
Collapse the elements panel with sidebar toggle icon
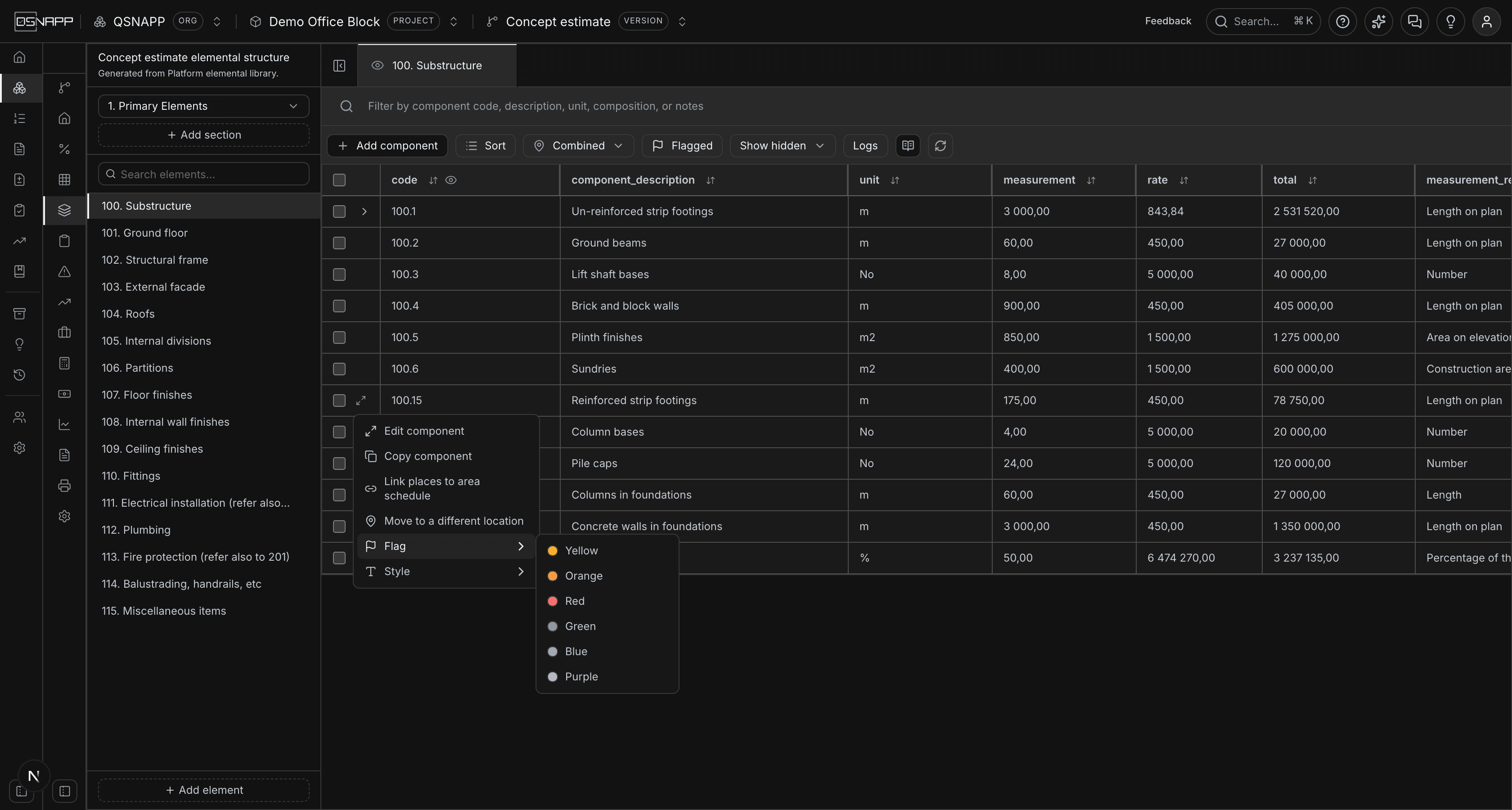(x=339, y=66)
